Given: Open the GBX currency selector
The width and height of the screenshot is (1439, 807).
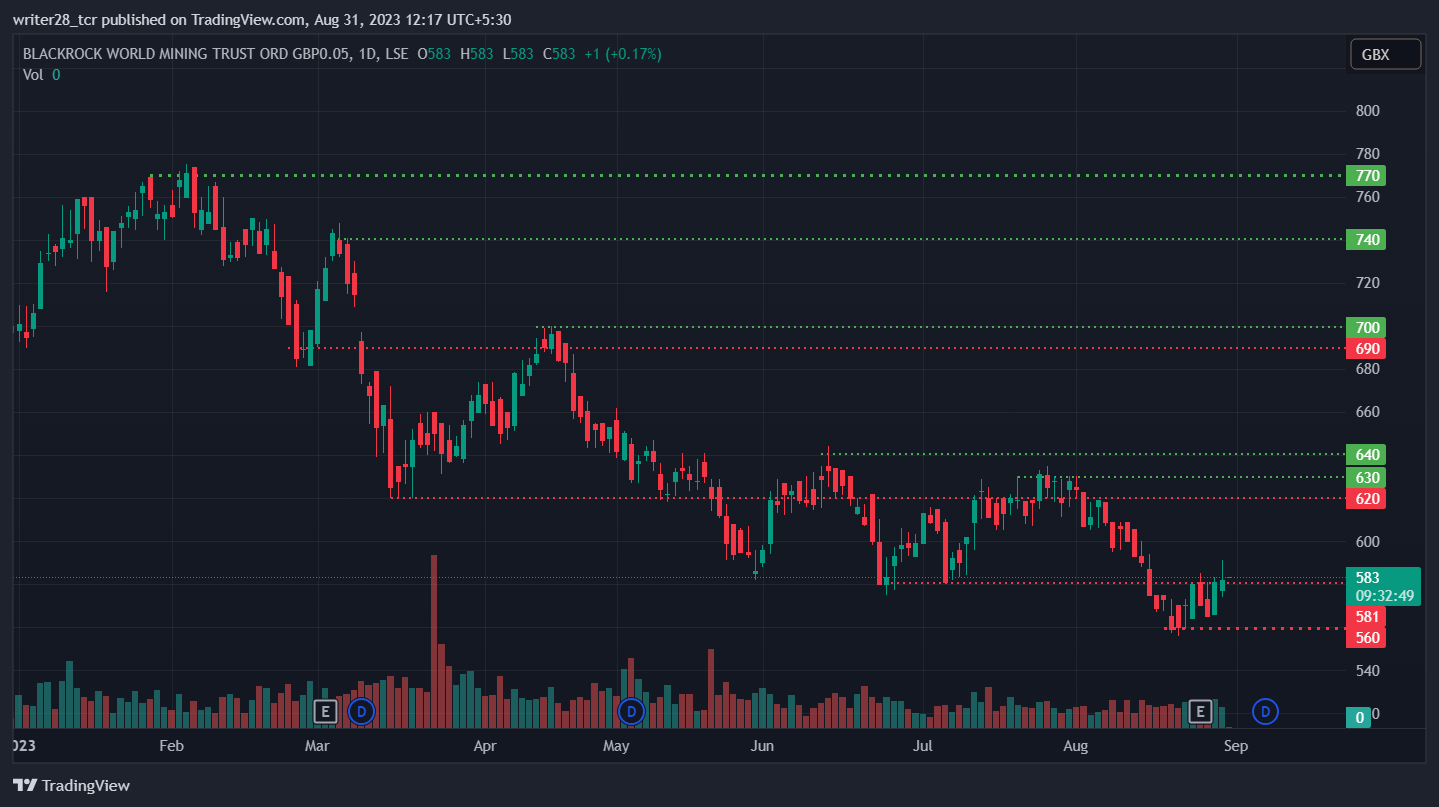Looking at the screenshot, I should coord(1385,55).
